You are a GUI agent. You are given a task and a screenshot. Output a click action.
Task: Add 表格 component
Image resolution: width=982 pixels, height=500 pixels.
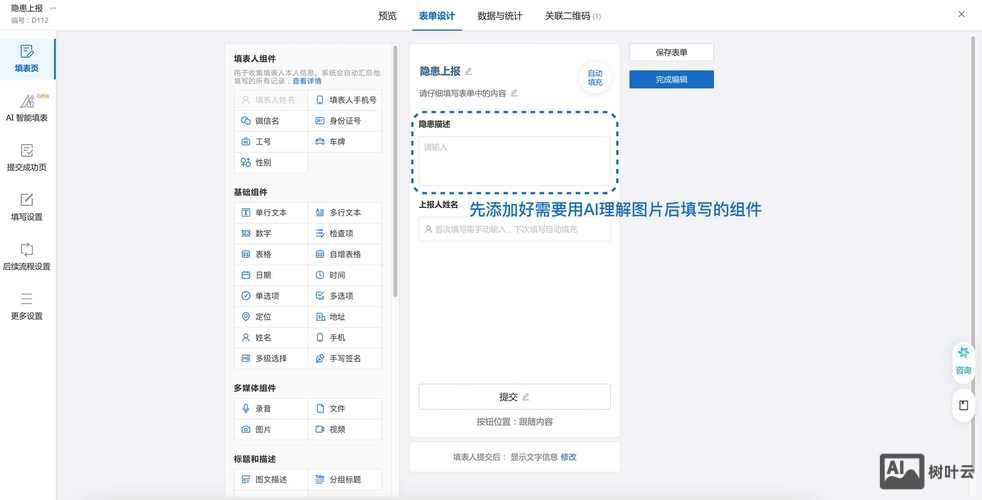point(271,254)
